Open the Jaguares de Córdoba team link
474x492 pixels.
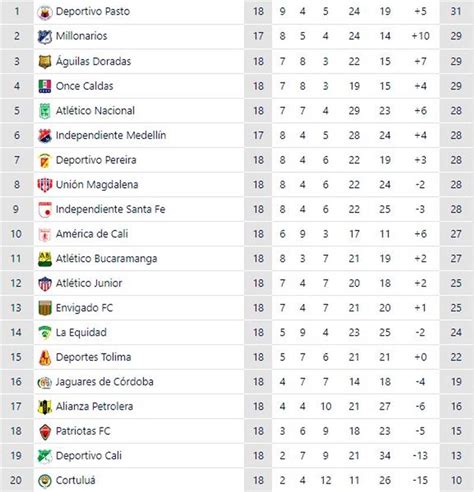pos(104,382)
